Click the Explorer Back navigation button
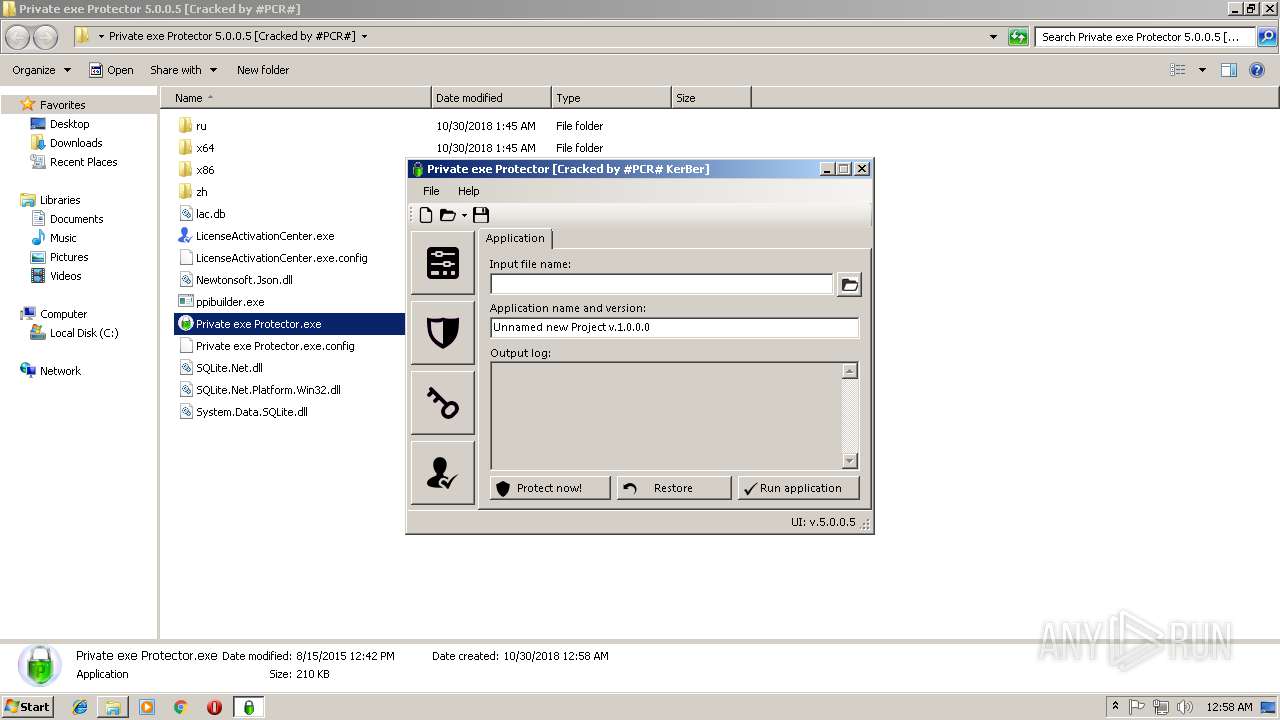This screenshot has width=1280, height=720. coord(18,37)
